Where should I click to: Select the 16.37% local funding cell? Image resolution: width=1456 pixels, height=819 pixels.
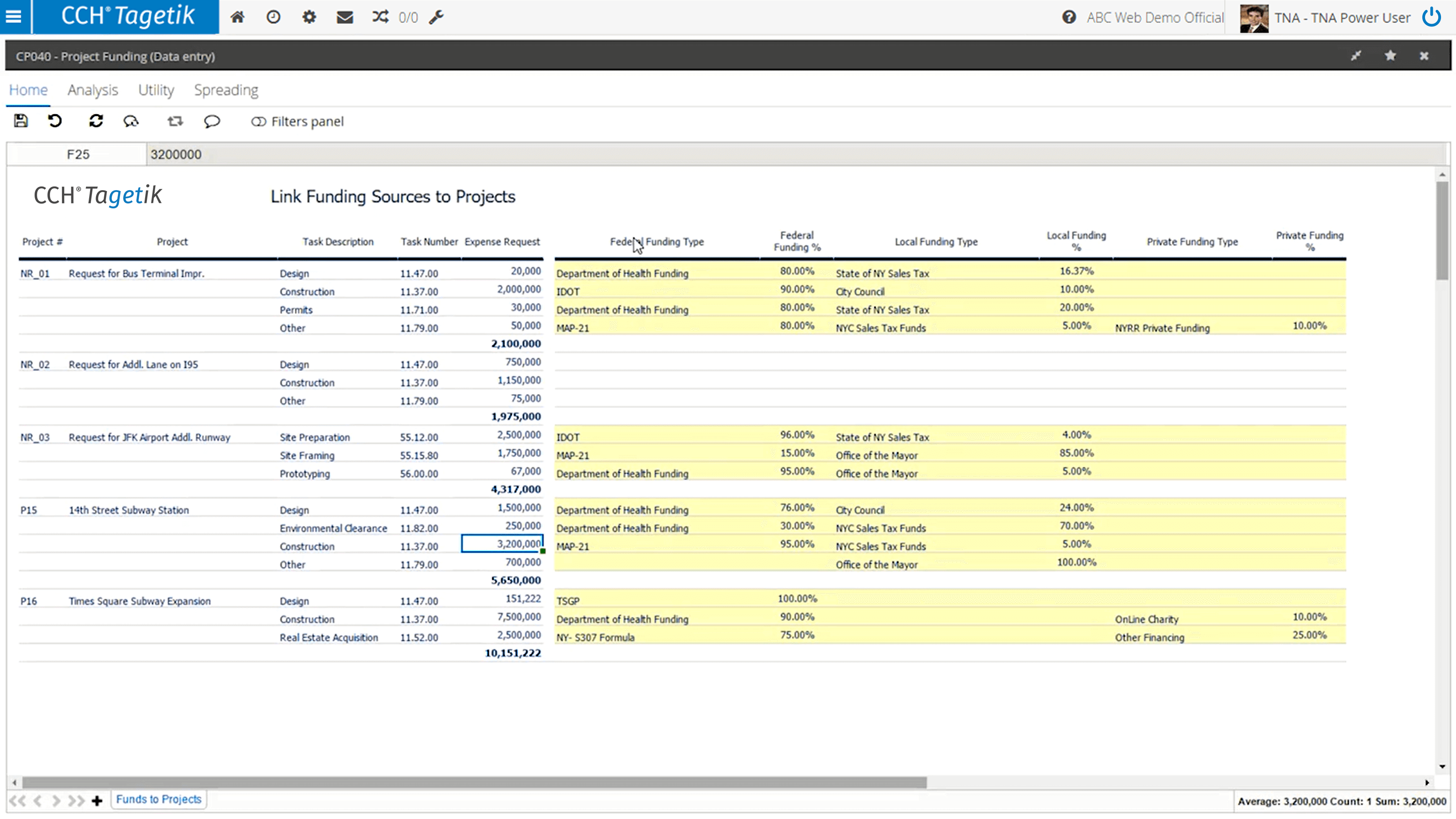1076,271
